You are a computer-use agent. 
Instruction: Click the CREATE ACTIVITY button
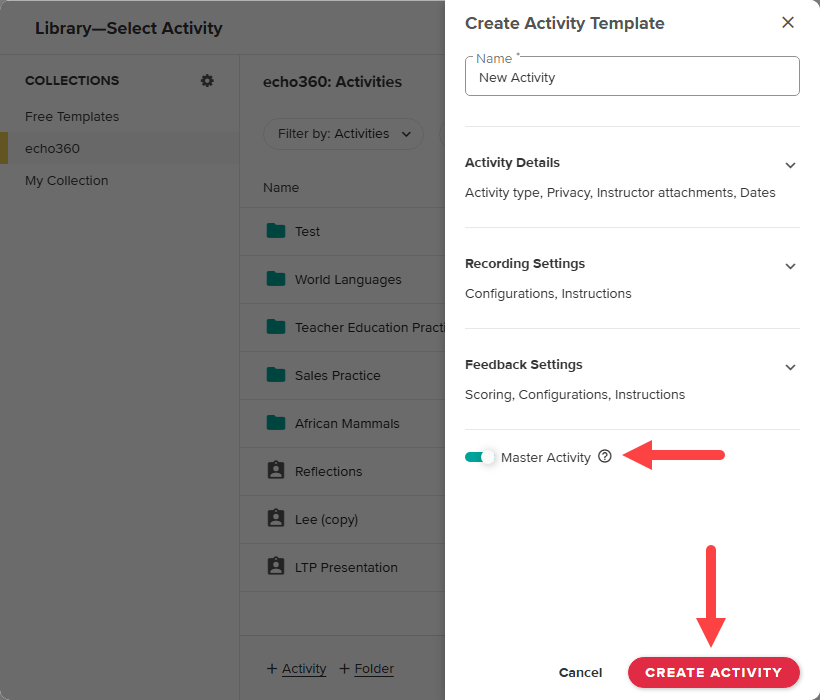click(713, 672)
